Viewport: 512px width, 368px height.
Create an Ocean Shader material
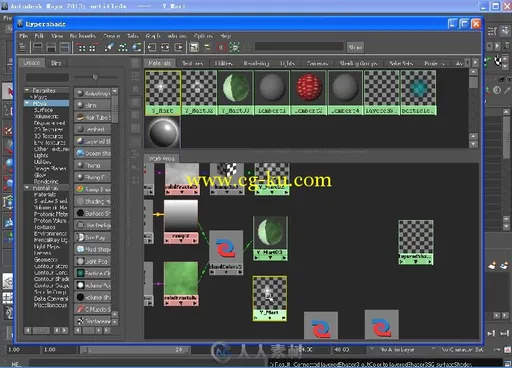(92, 153)
